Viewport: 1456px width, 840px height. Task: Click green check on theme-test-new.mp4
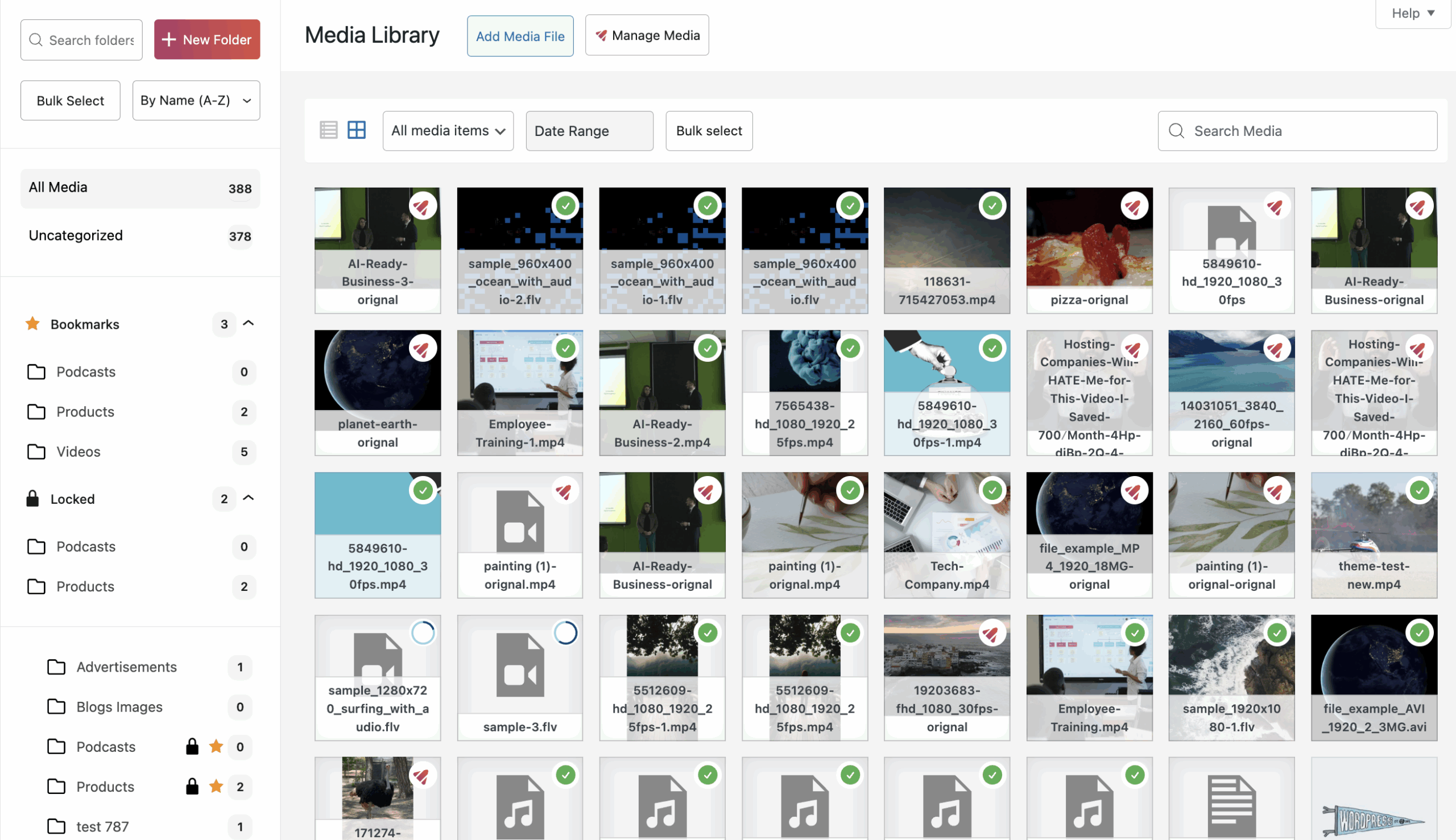click(1419, 491)
